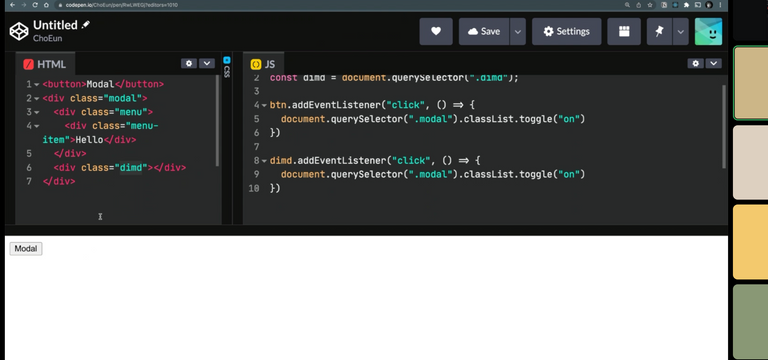Image resolution: width=768 pixels, height=360 pixels.
Task: Open pen Settings
Action: click(567, 31)
